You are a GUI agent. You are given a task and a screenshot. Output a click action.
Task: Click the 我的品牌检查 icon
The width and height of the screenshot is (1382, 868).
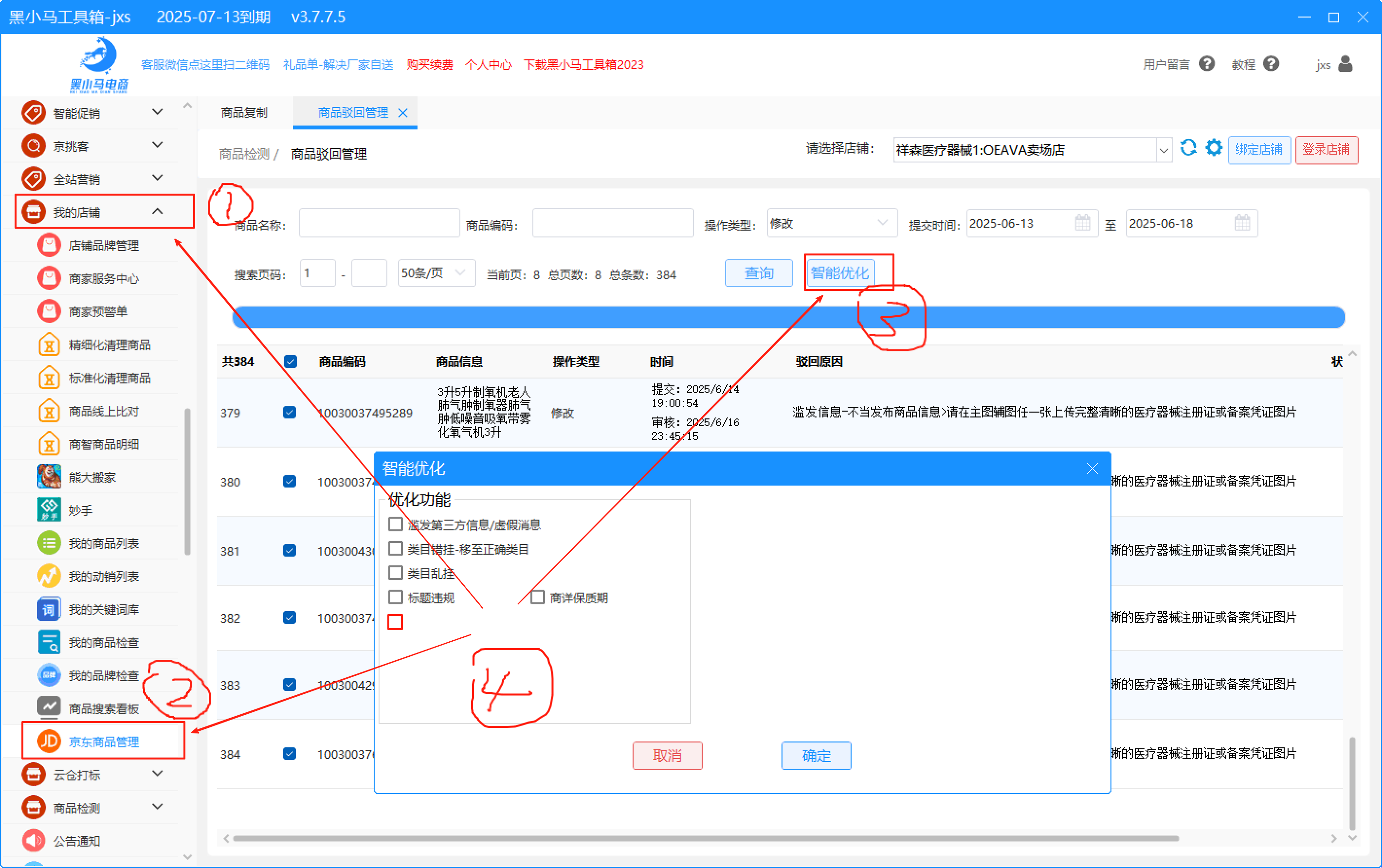click(x=49, y=676)
